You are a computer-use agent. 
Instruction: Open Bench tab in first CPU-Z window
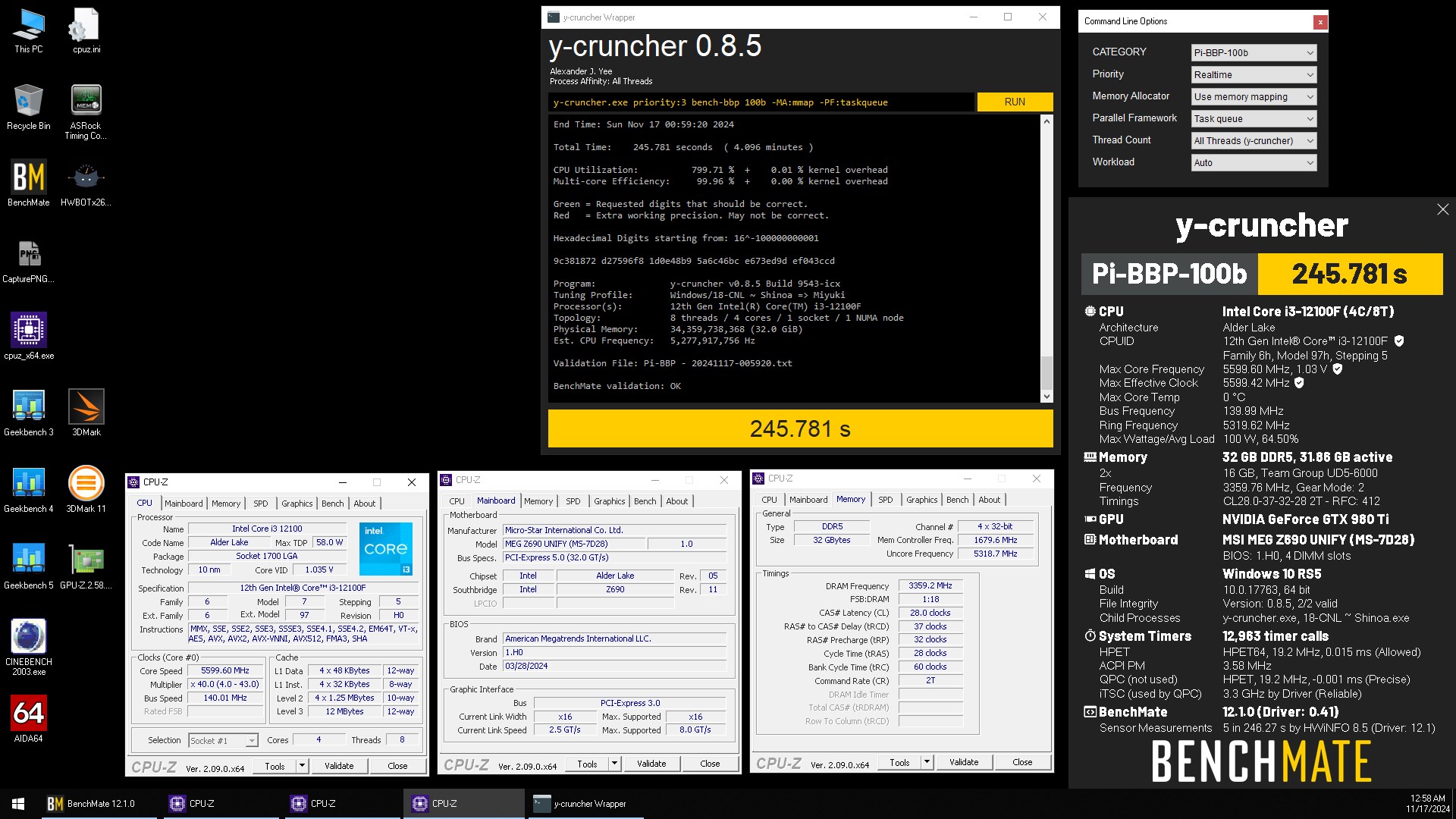pyautogui.click(x=333, y=504)
